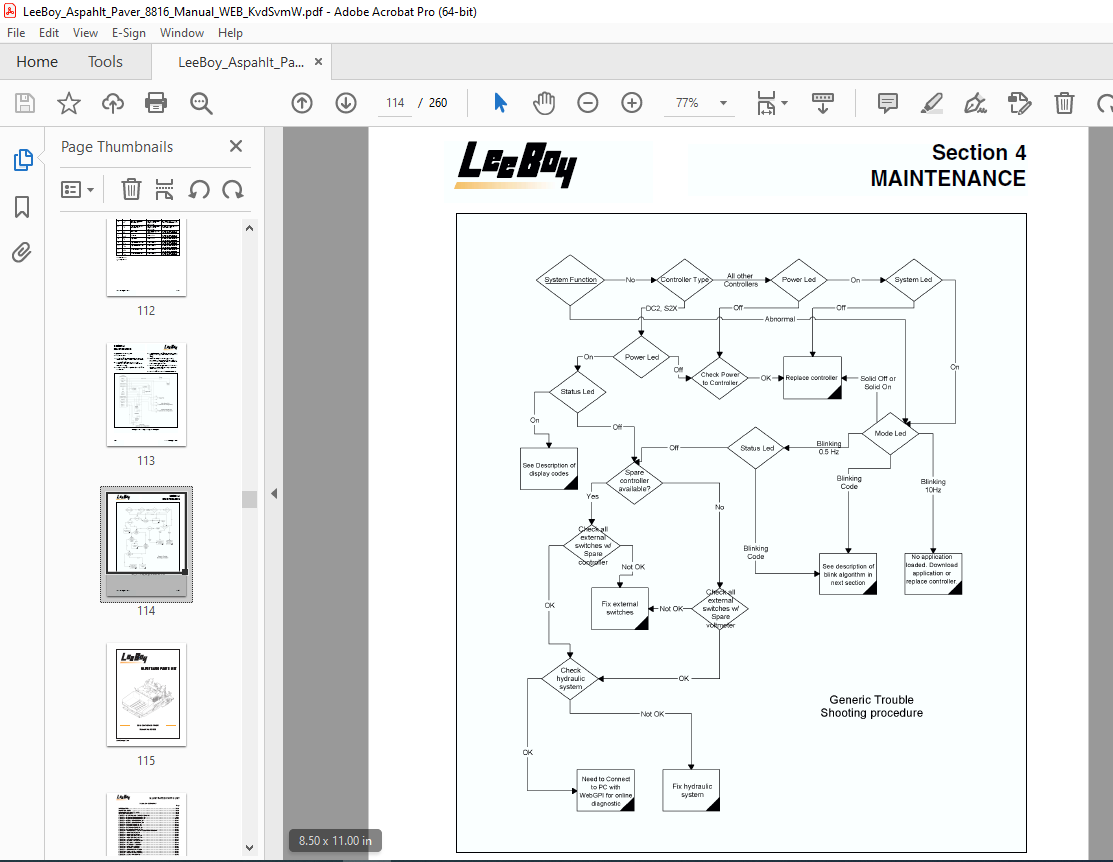The image size is (1113, 862).
Task: Open the View menu
Action: tap(85, 33)
